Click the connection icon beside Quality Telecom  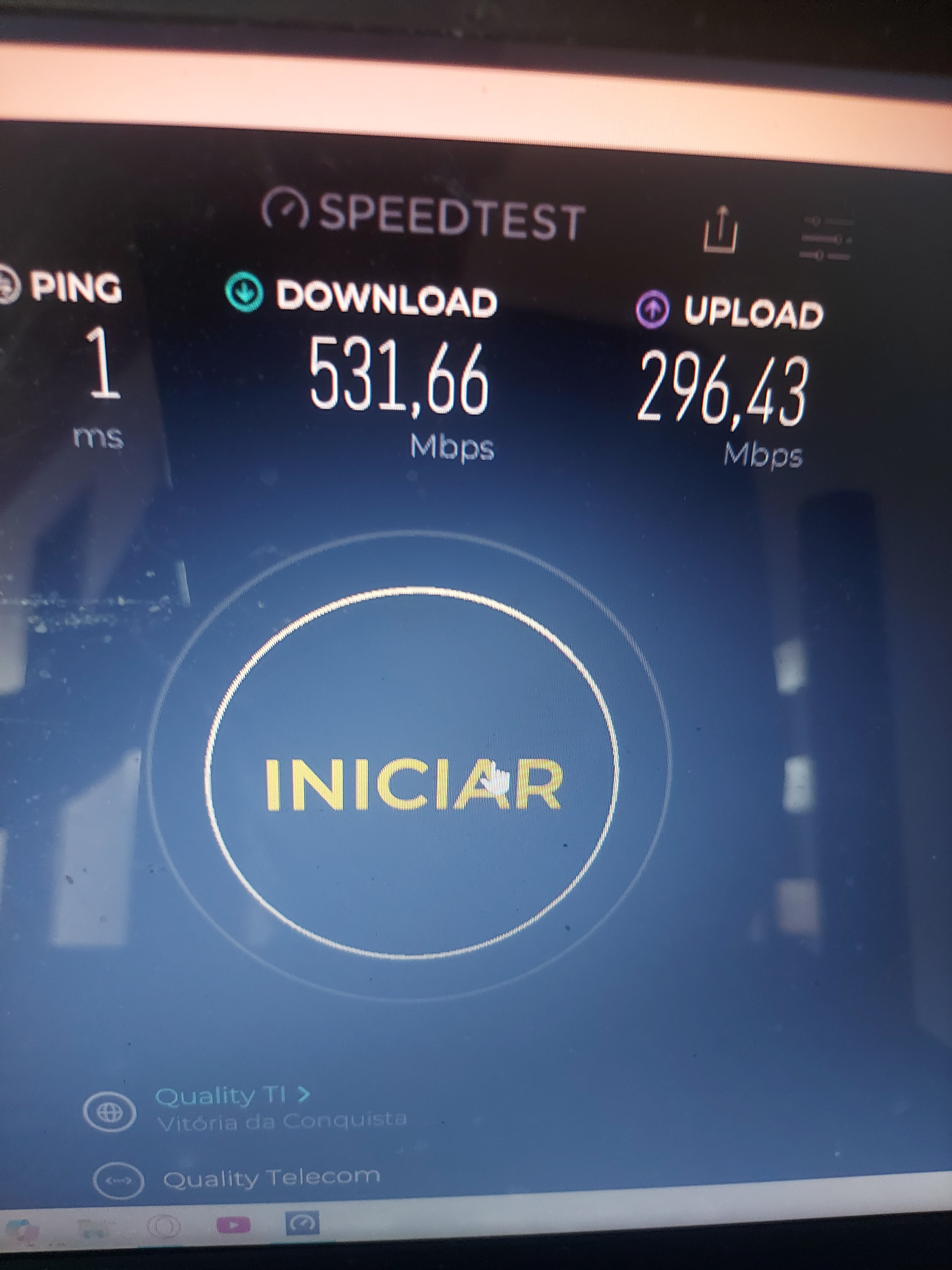pyautogui.click(x=118, y=1181)
